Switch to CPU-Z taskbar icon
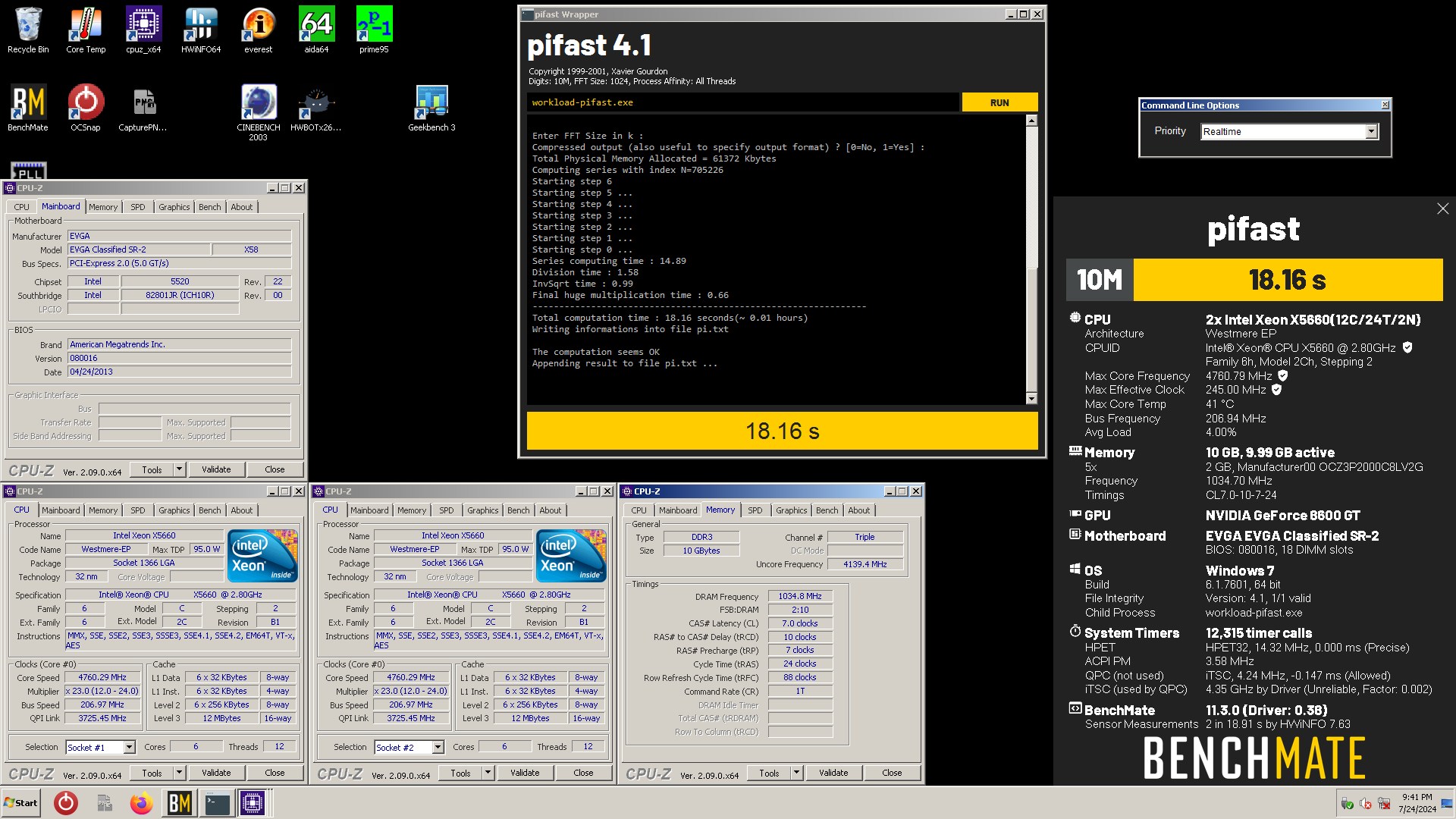The height and width of the screenshot is (819, 1456). [253, 803]
